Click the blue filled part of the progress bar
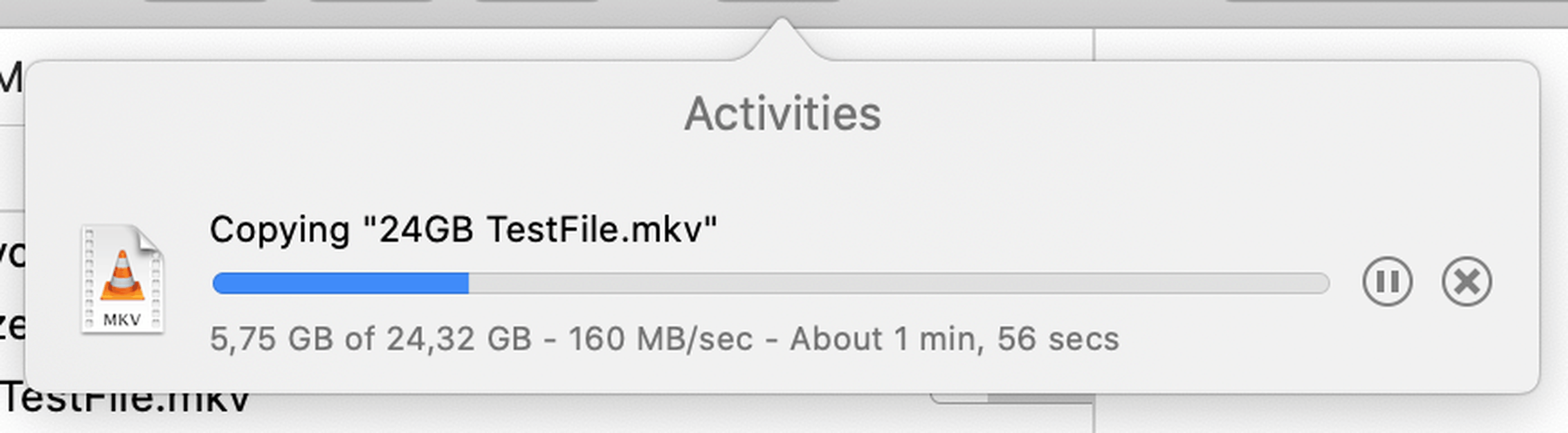 [x=340, y=283]
